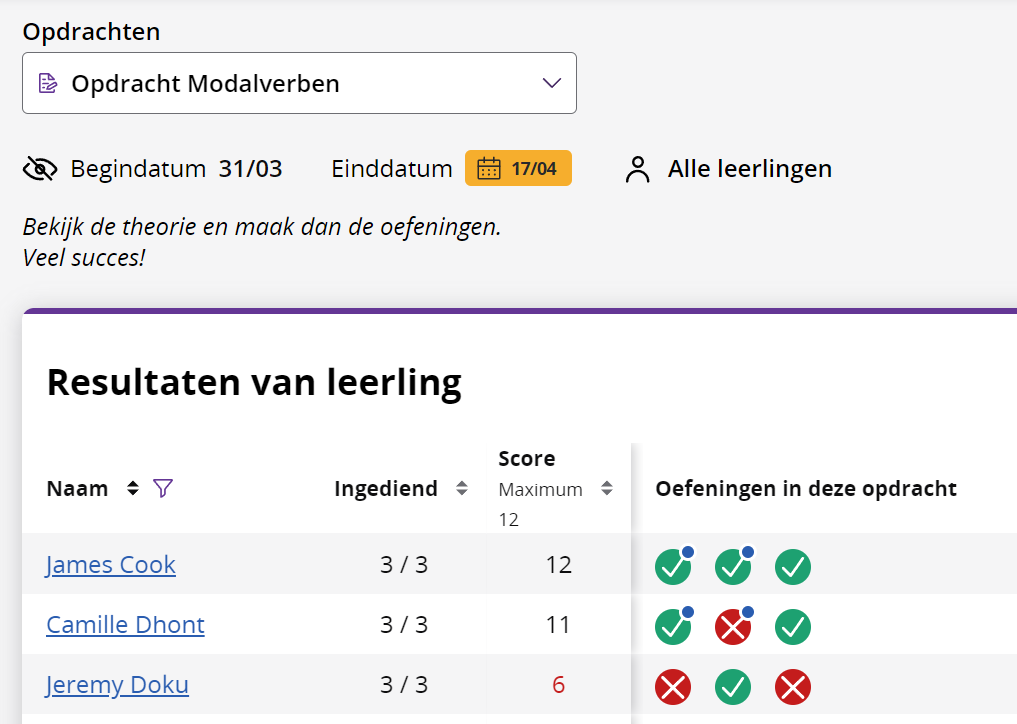Viewport: 1017px width, 724px height.
Task: Sort the table by Naam column arrows
Action: coord(132,488)
